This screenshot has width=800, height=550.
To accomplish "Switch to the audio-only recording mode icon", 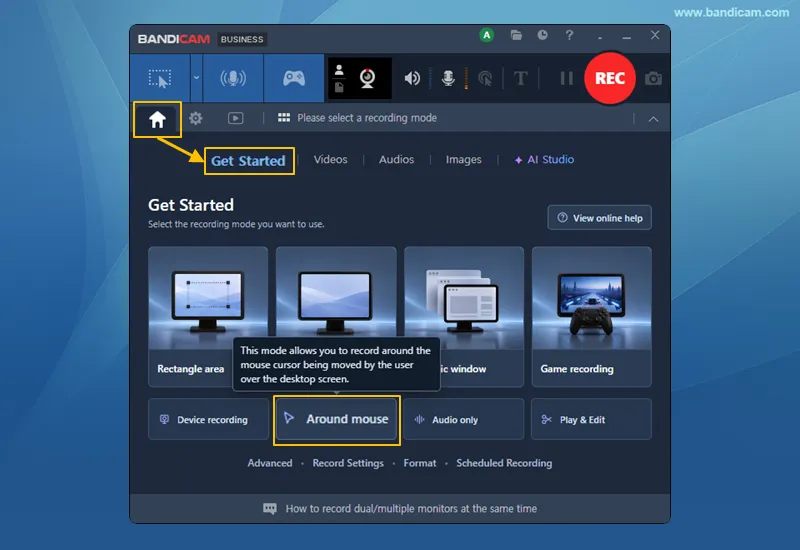I will (x=233, y=78).
